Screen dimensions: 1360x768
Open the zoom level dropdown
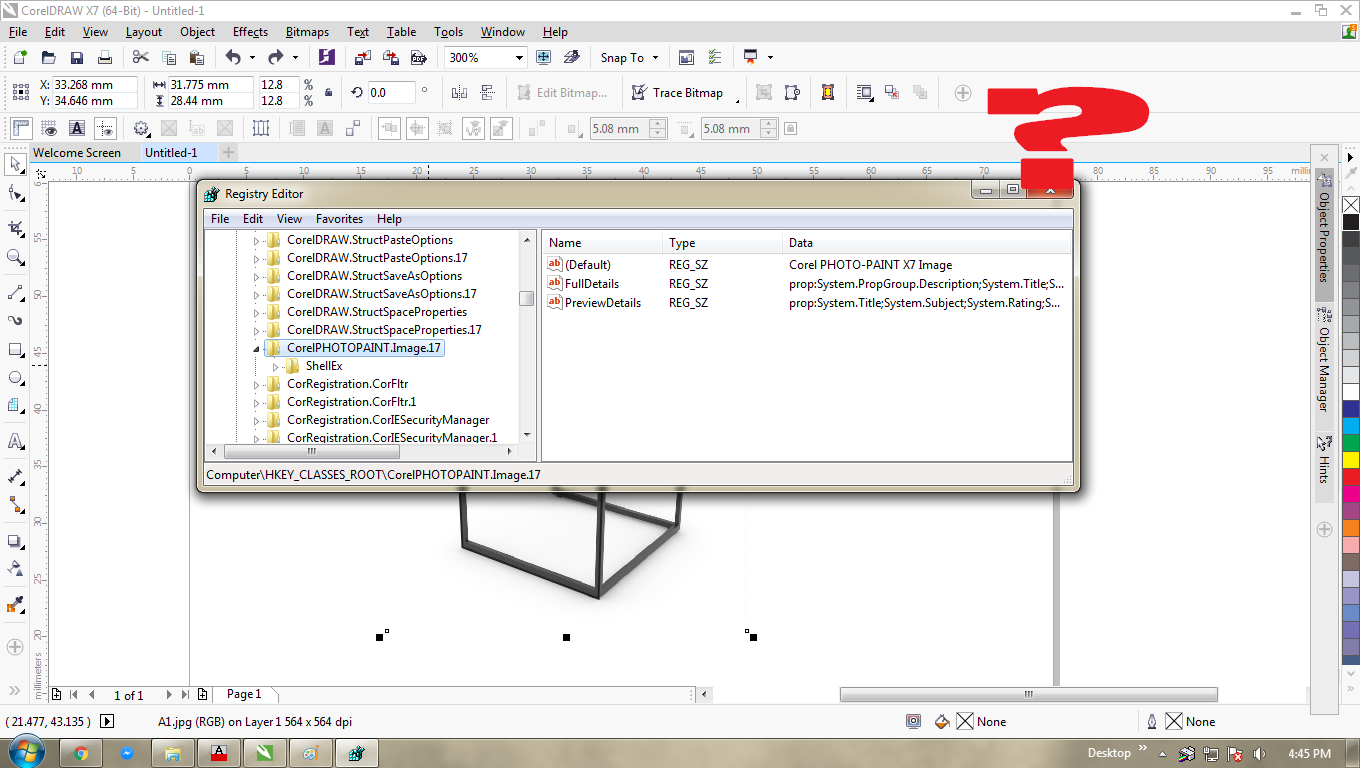coord(519,57)
